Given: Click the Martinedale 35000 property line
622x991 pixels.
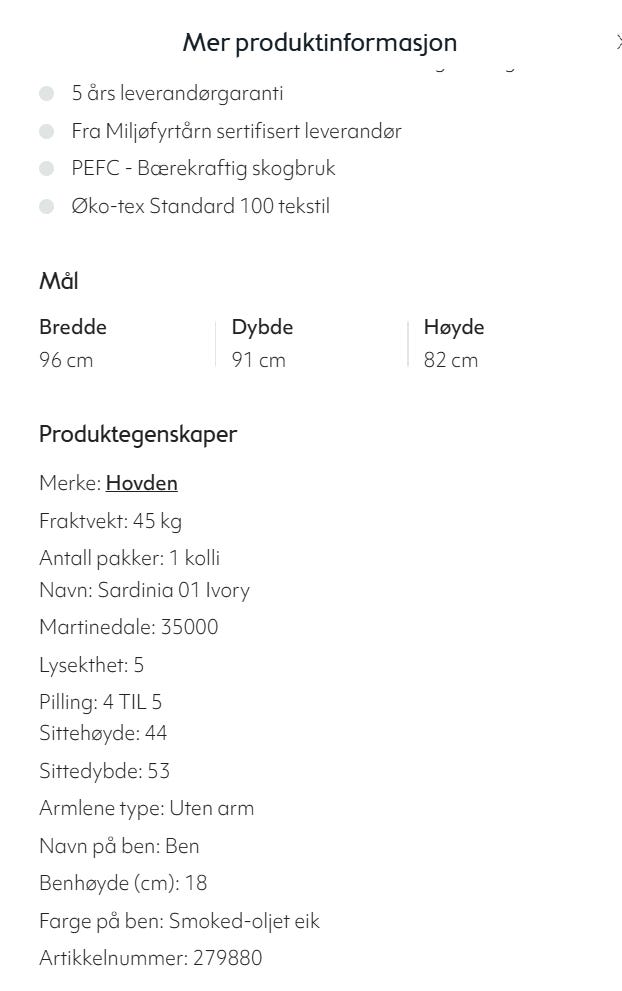Looking at the screenshot, I should tap(128, 627).
